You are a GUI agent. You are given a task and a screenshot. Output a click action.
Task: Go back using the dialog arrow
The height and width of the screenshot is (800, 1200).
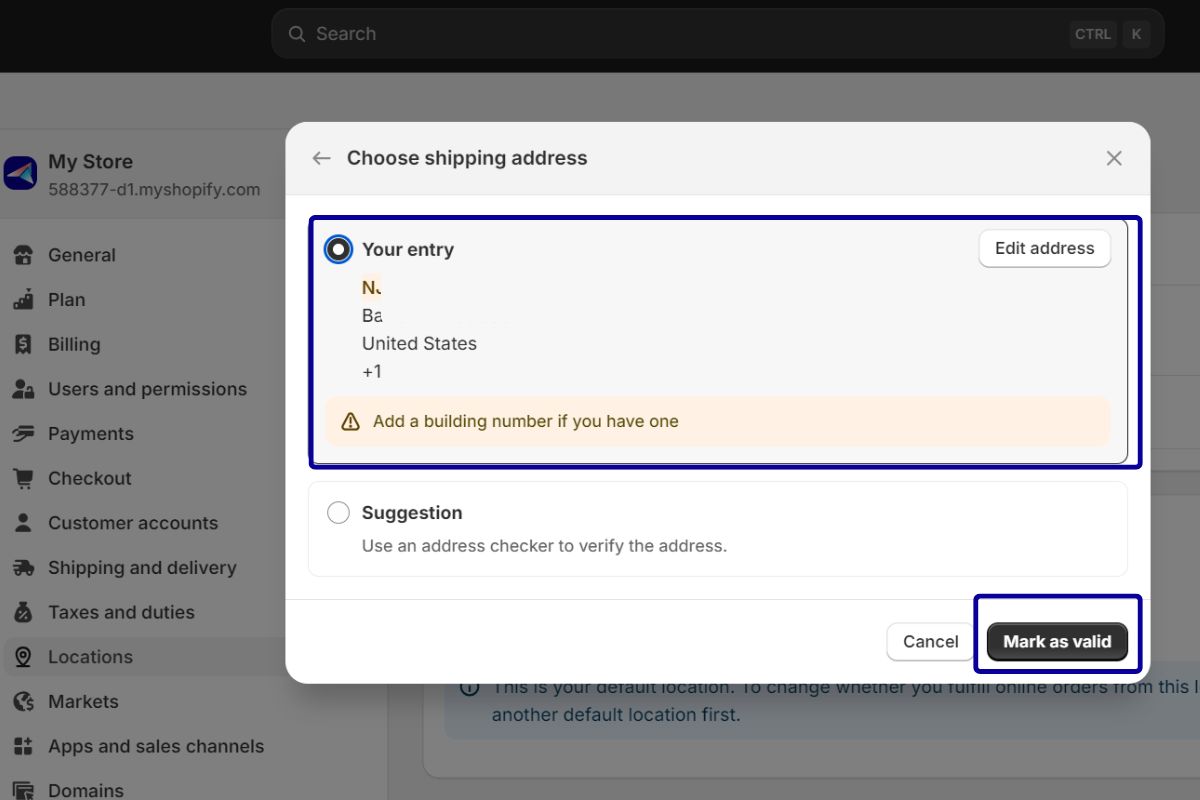321,158
